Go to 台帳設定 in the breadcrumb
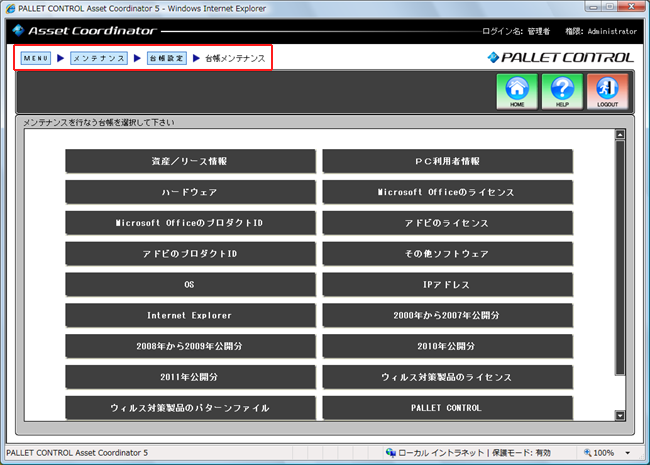650x465 pixels. click(167, 58)
